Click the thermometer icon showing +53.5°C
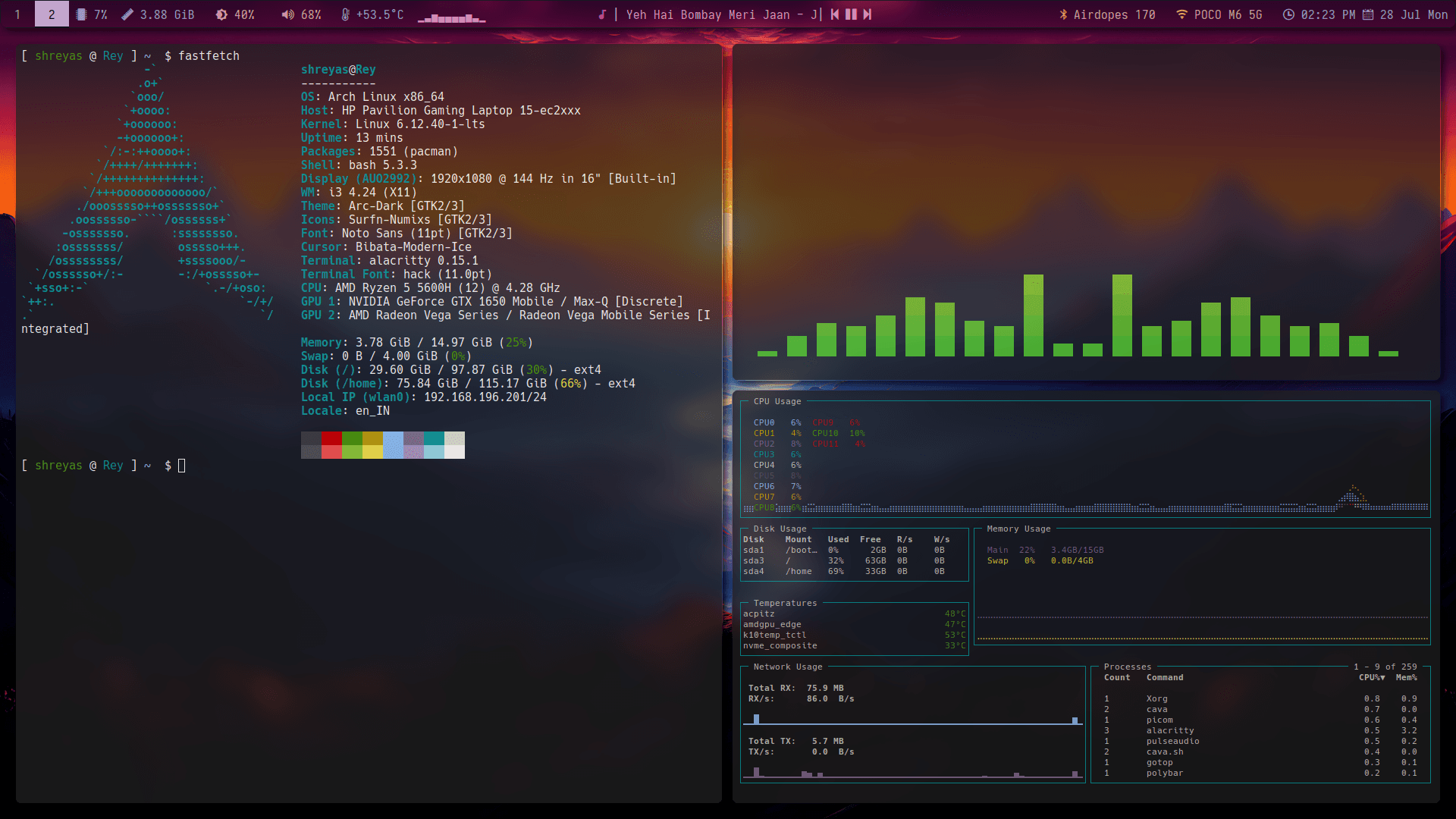 click(346, 14)
